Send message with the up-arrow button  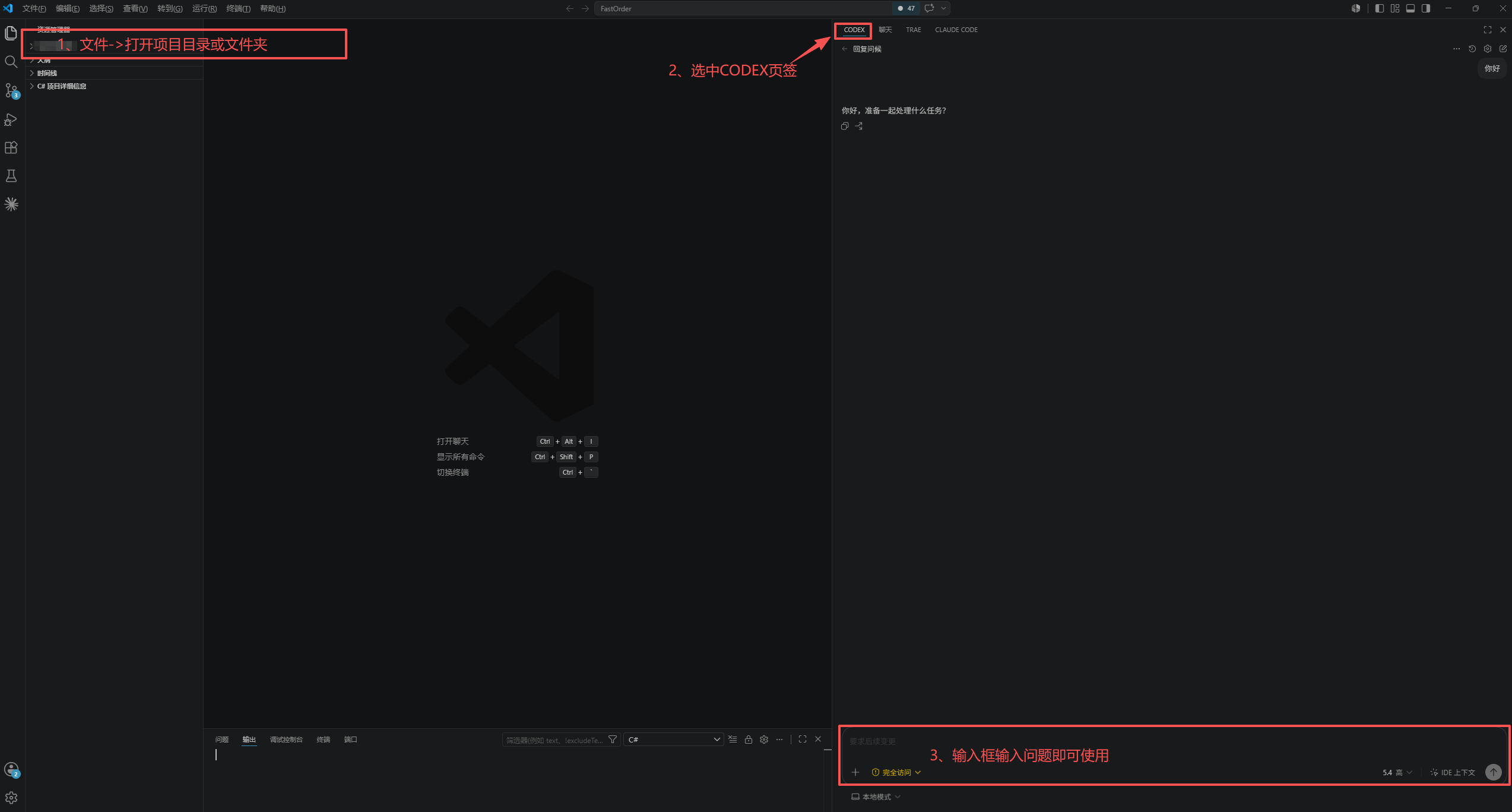coord(1494,772)
